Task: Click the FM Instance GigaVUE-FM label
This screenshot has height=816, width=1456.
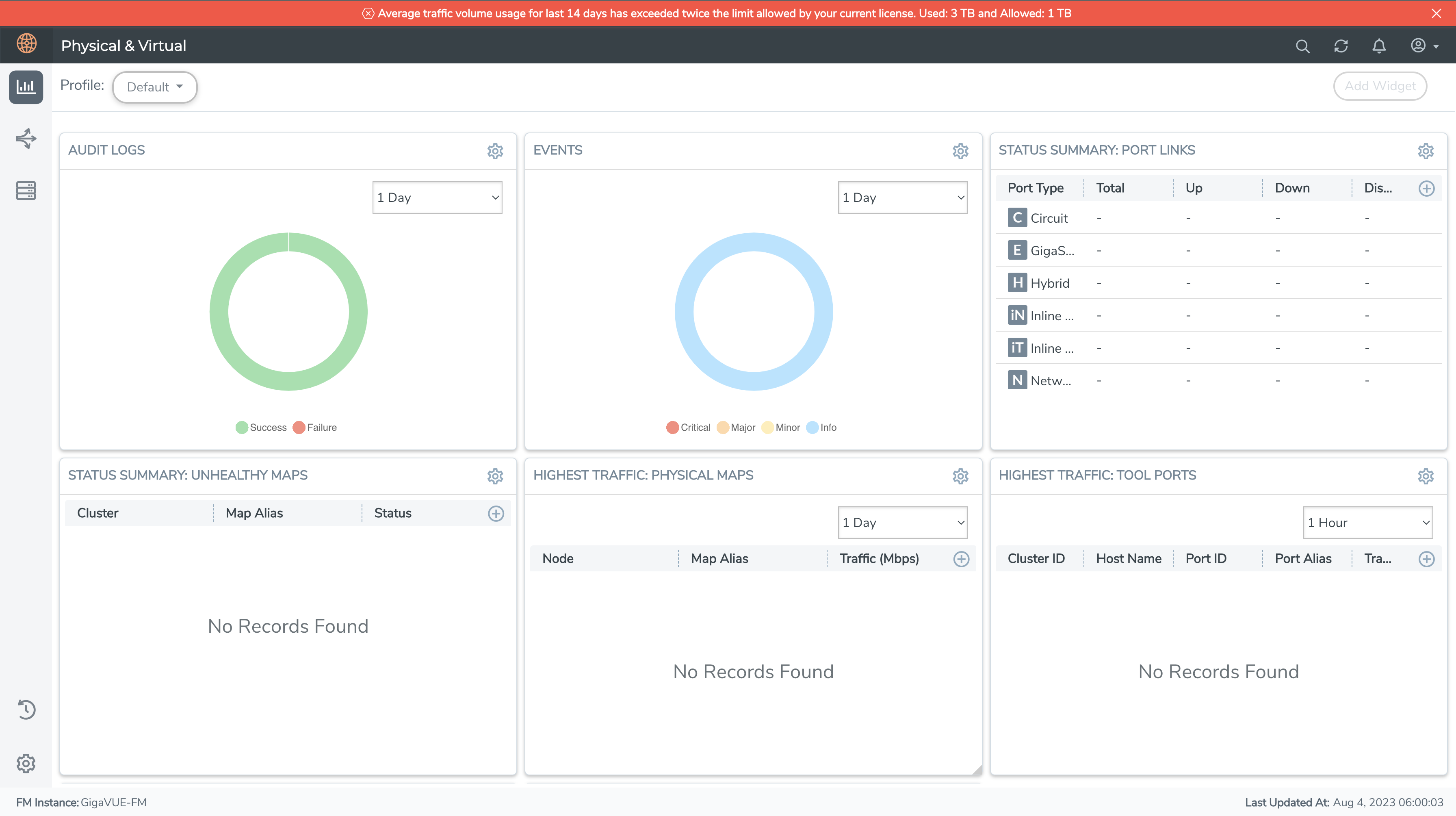Action: click(81, 803)
